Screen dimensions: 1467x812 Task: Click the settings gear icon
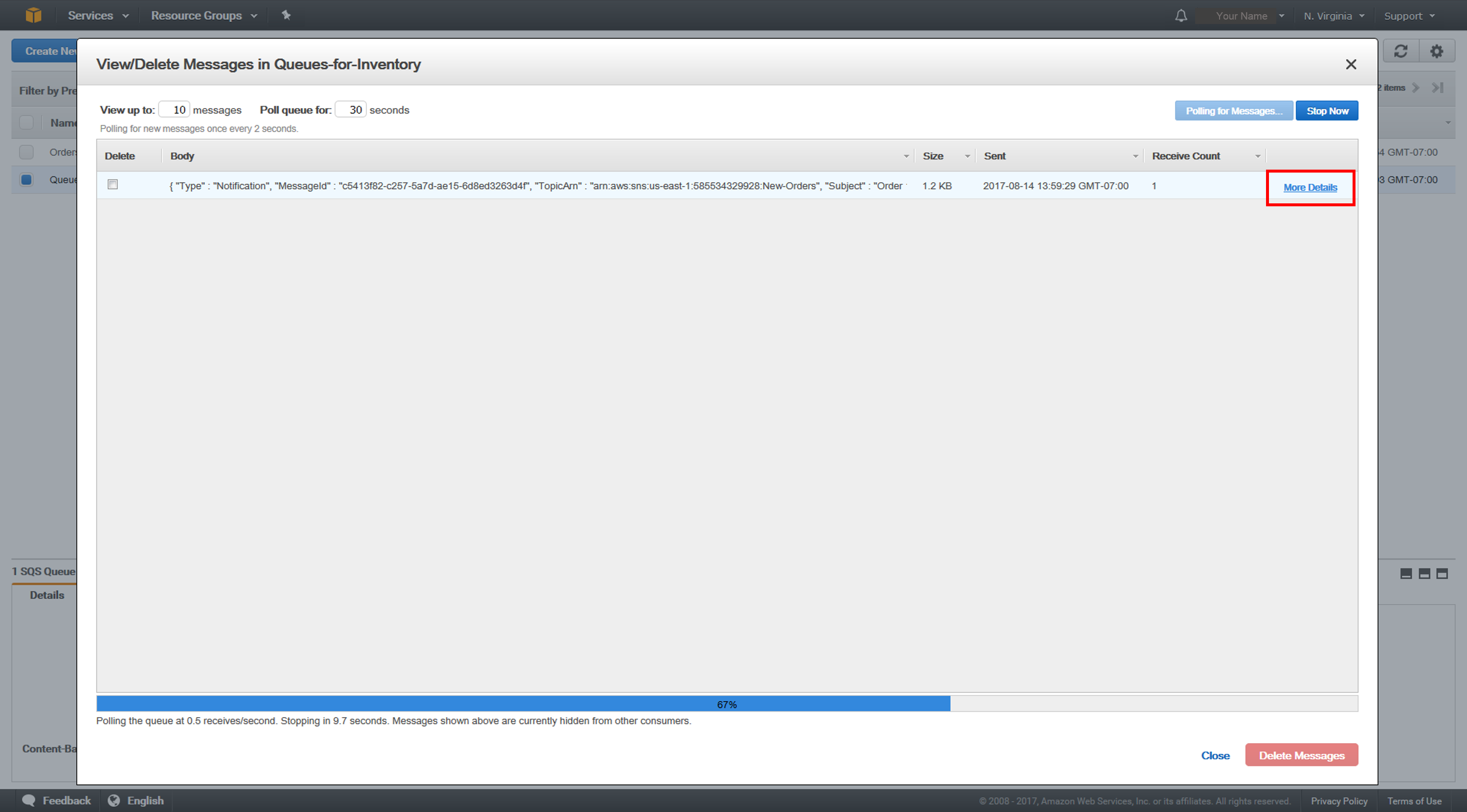(1437, 50)
